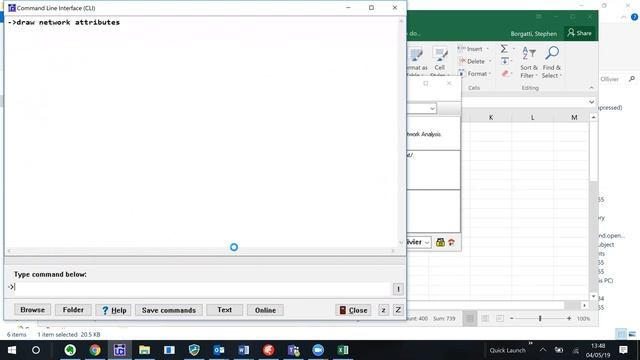640x360 pixels.
Task: Show hidden system tray icons
Action: (x=543, y=350)
